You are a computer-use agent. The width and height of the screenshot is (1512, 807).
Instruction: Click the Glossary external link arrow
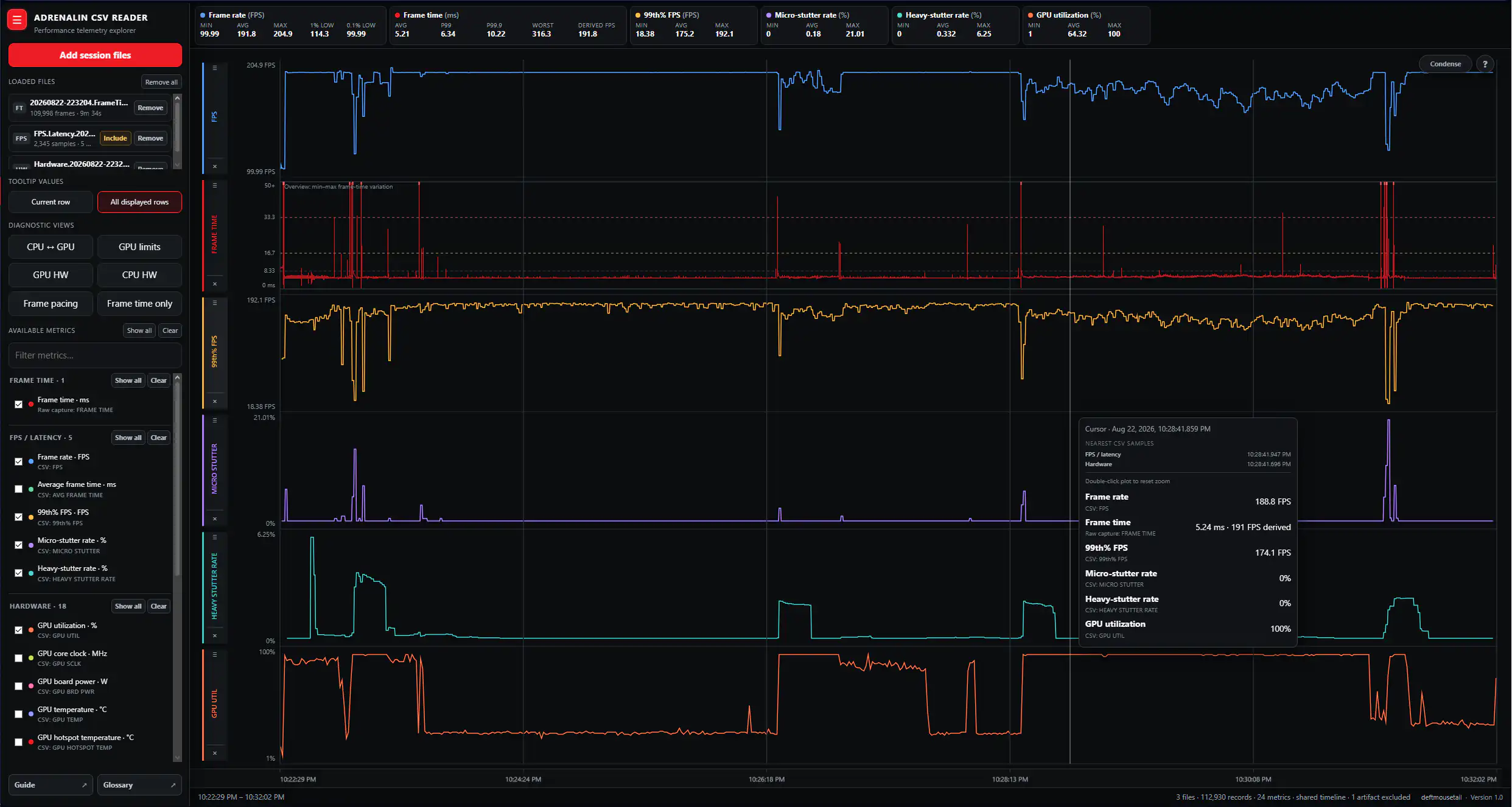pyautogui.click(x=173, y=785)
